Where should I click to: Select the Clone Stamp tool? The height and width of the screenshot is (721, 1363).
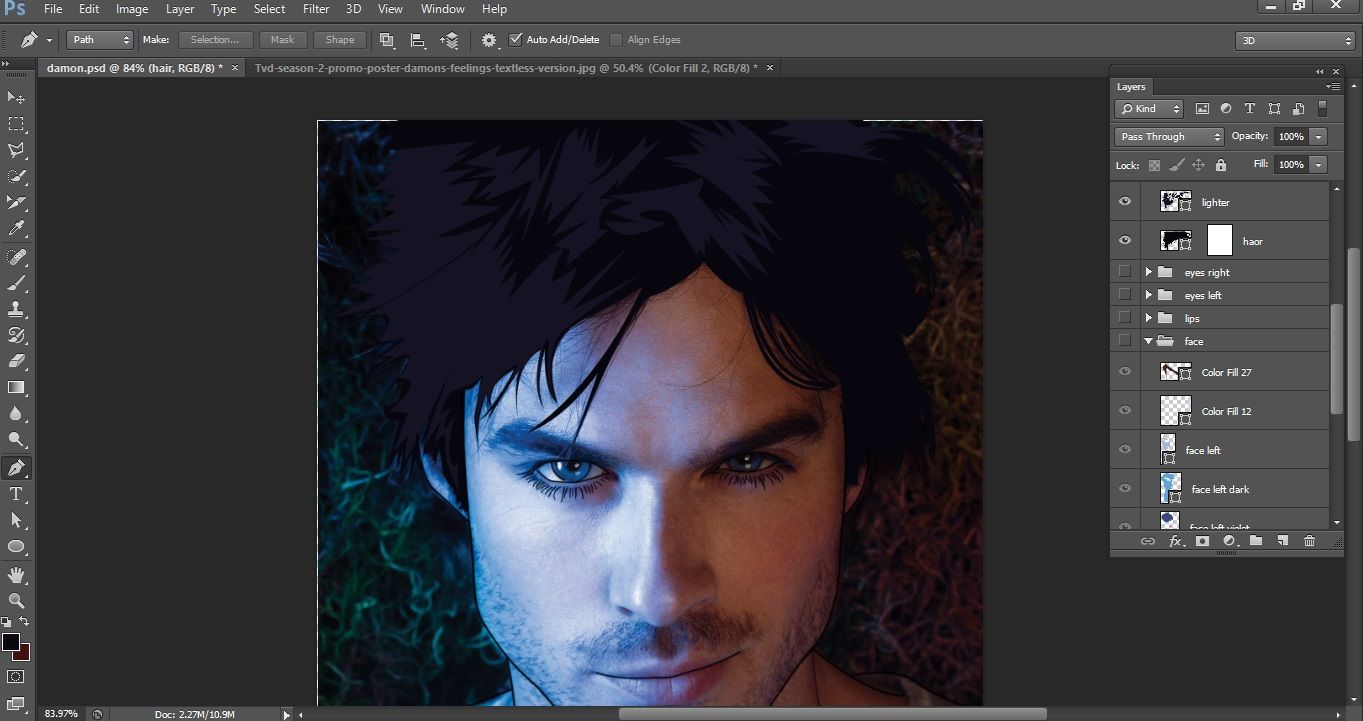coord(16,309)
